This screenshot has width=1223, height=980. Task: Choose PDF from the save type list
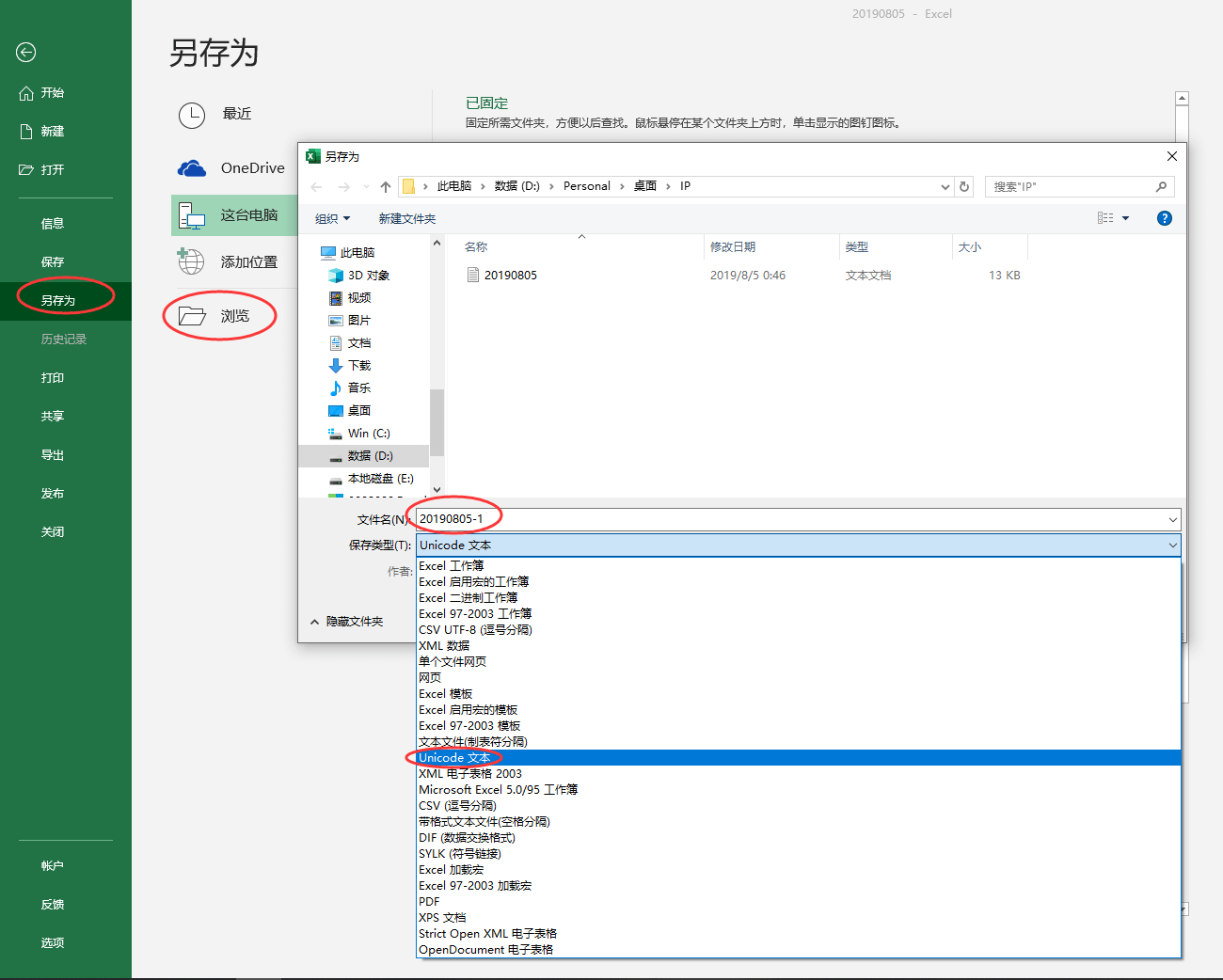point(429,902)
